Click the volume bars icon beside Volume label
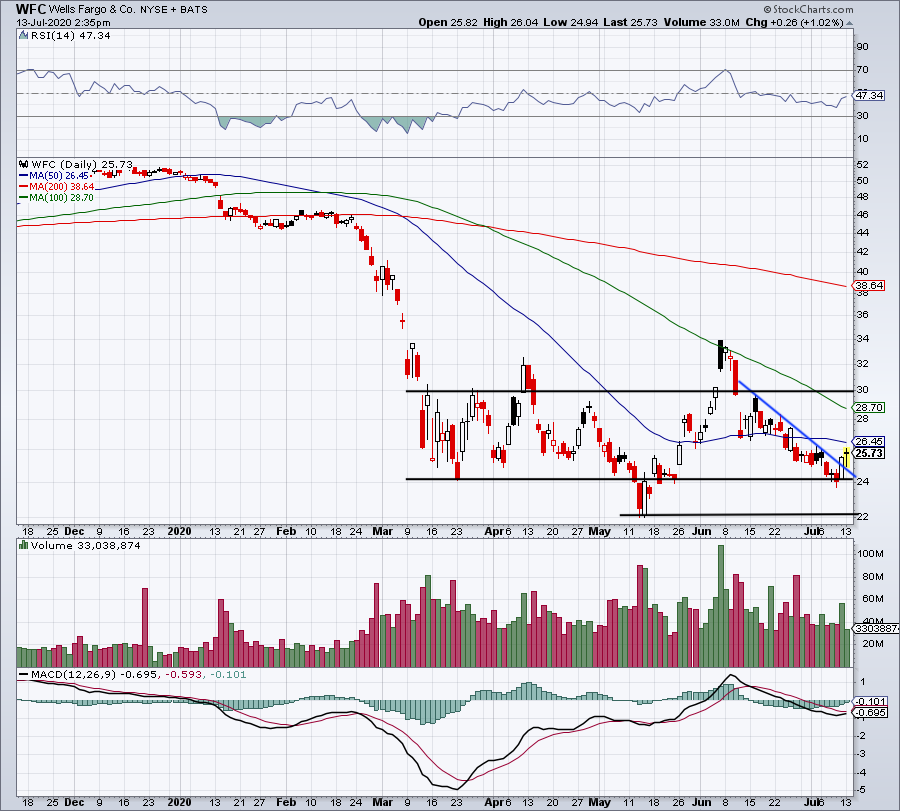The width and height of the screenshot is (900, 811). pos(24,545)
